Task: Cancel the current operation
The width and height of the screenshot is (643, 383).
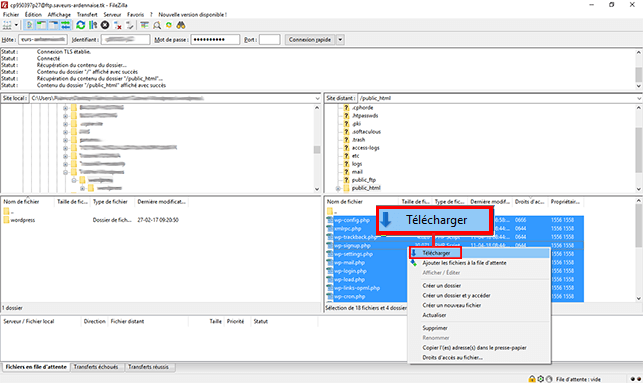Action: [x=105, y=25]
